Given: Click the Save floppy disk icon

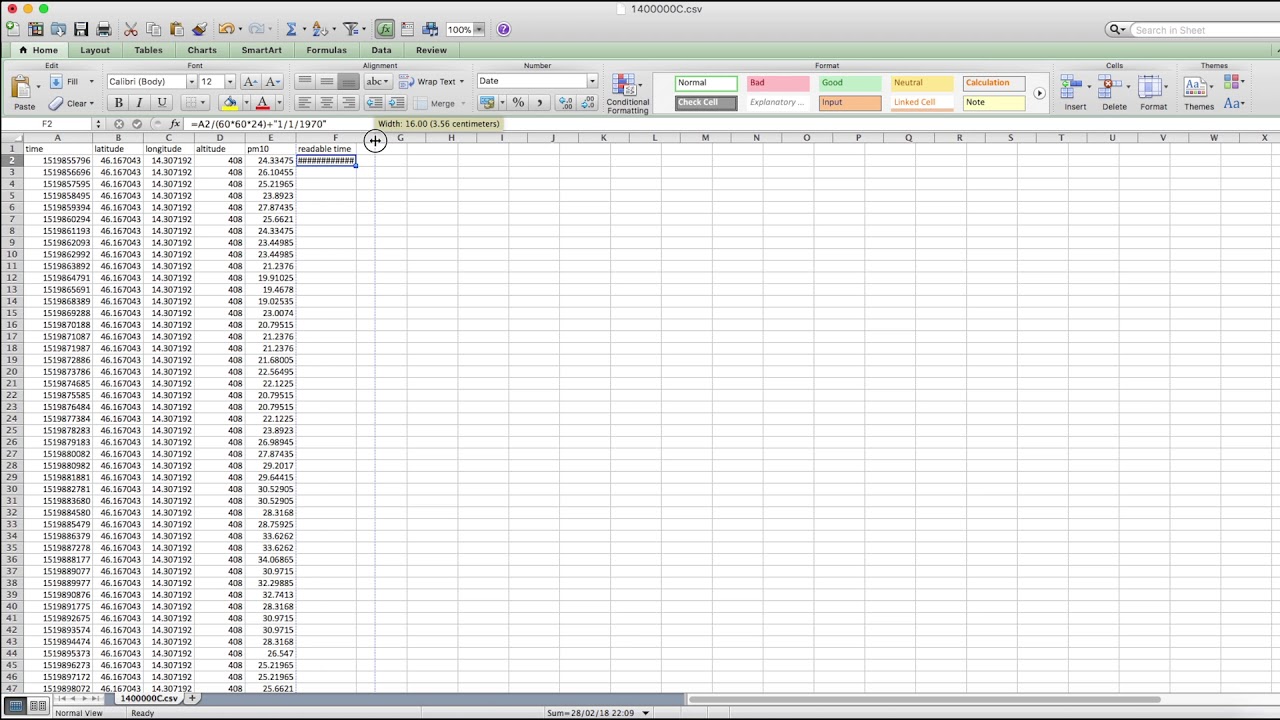Looking at the screenshot, I should click(x=81, y=30).
